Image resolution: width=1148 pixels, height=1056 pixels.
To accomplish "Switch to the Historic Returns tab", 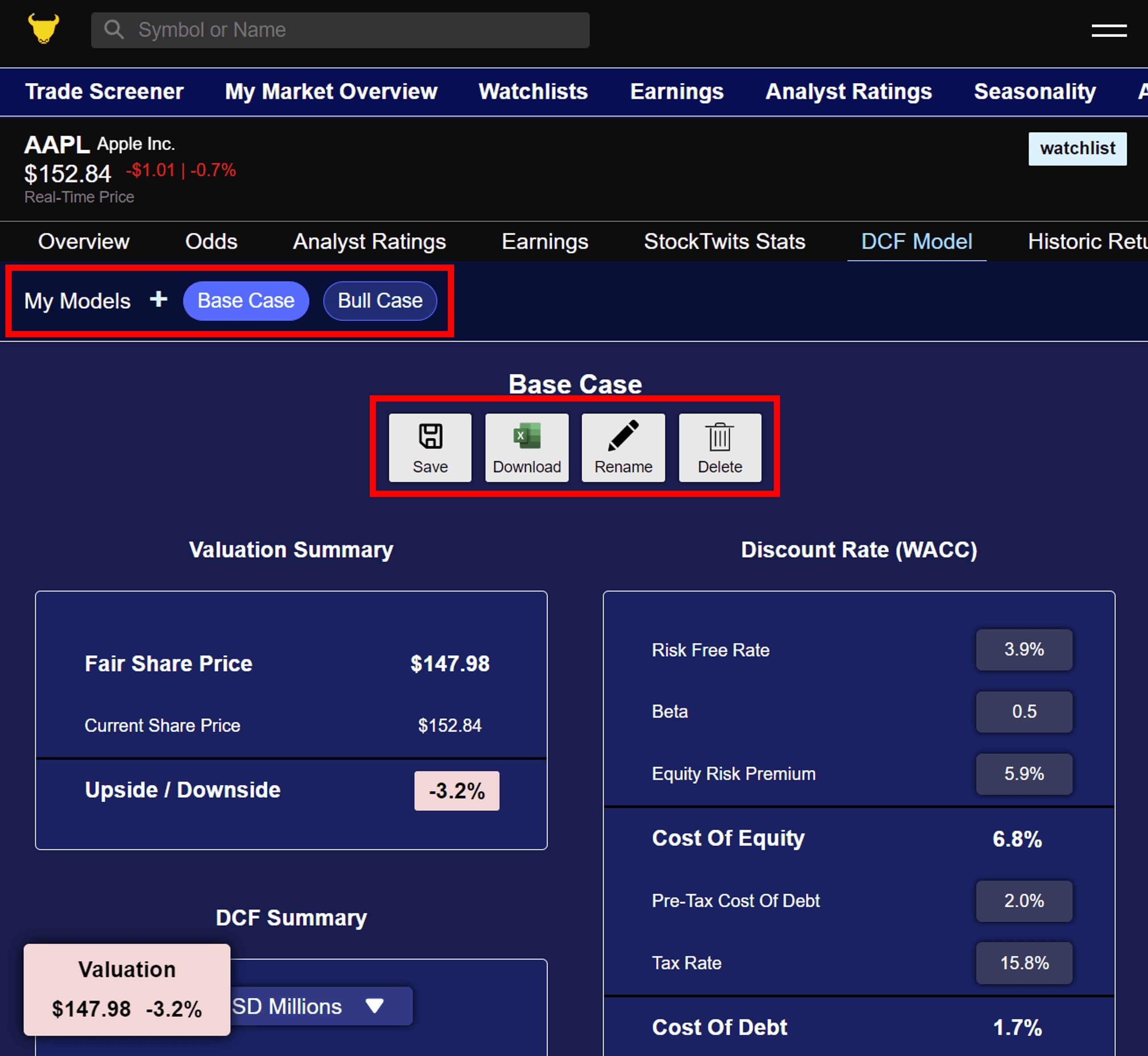I will click(1087, 242).
